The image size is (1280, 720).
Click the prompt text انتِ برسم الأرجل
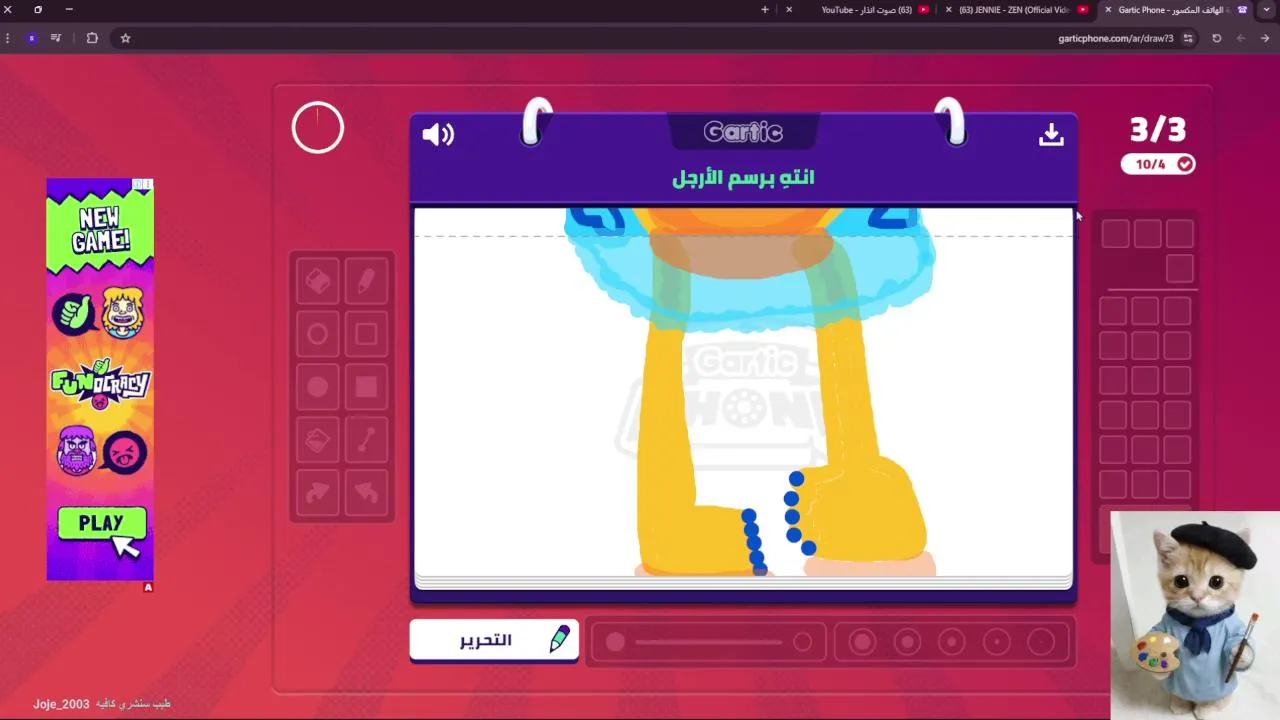743,178
